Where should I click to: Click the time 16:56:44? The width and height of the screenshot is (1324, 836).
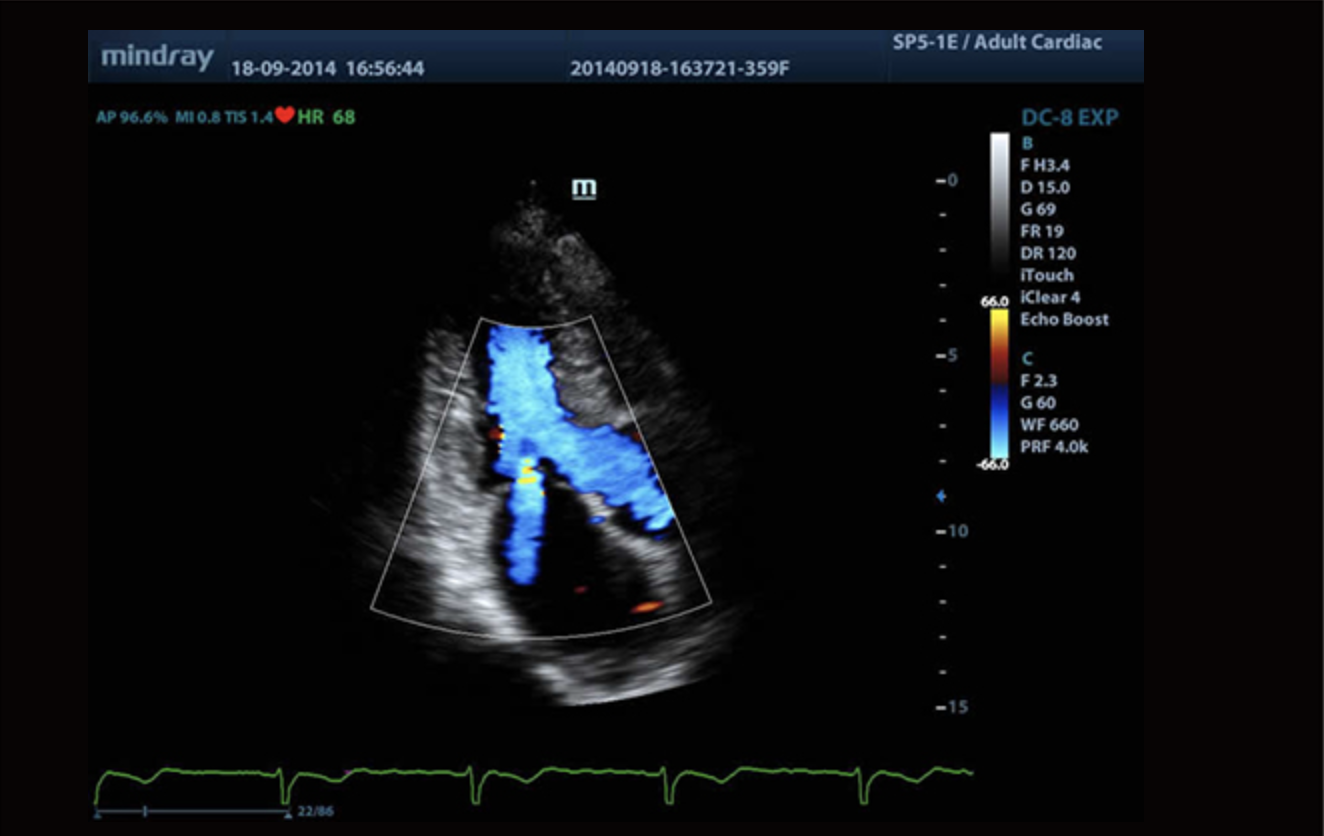pyautogui.click(x=384, y=69)
